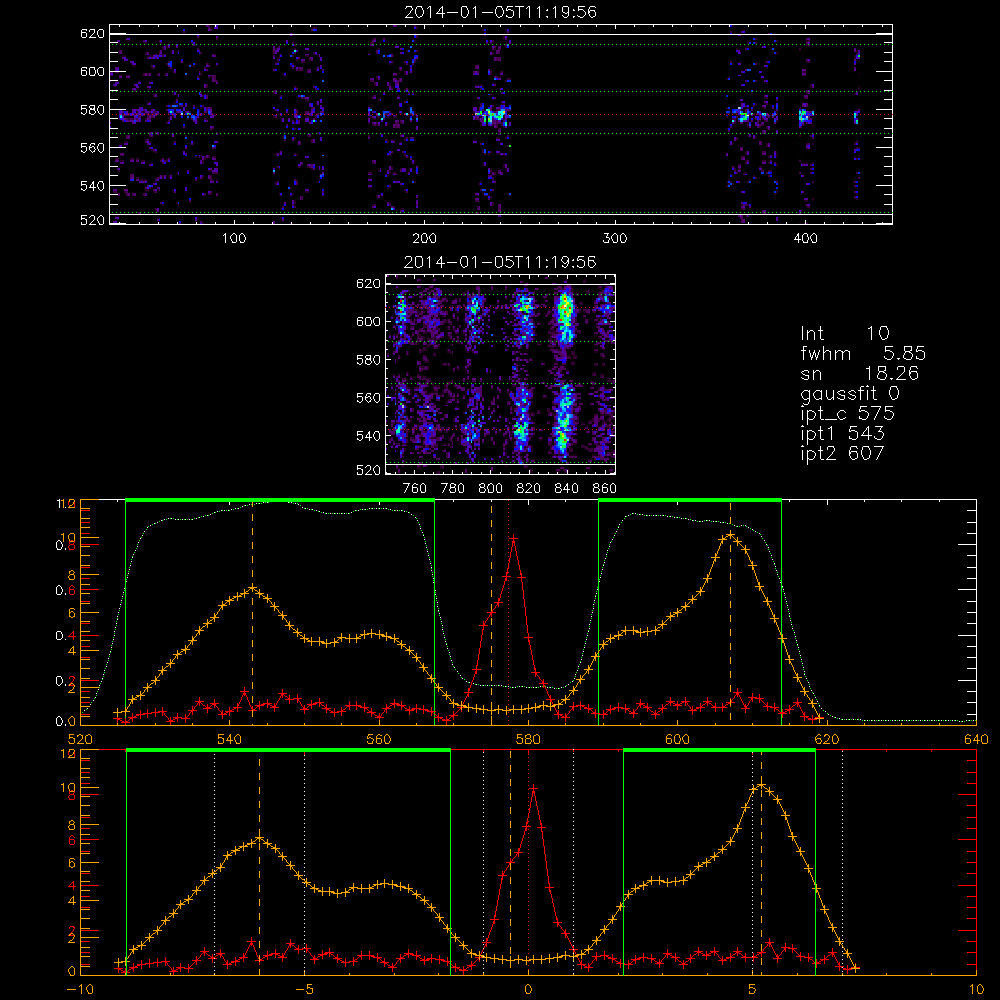The width and height of the screenshot is (1000, 1000).
Task: Click the timestamp title above the small middle image
Action: [500, 262]
